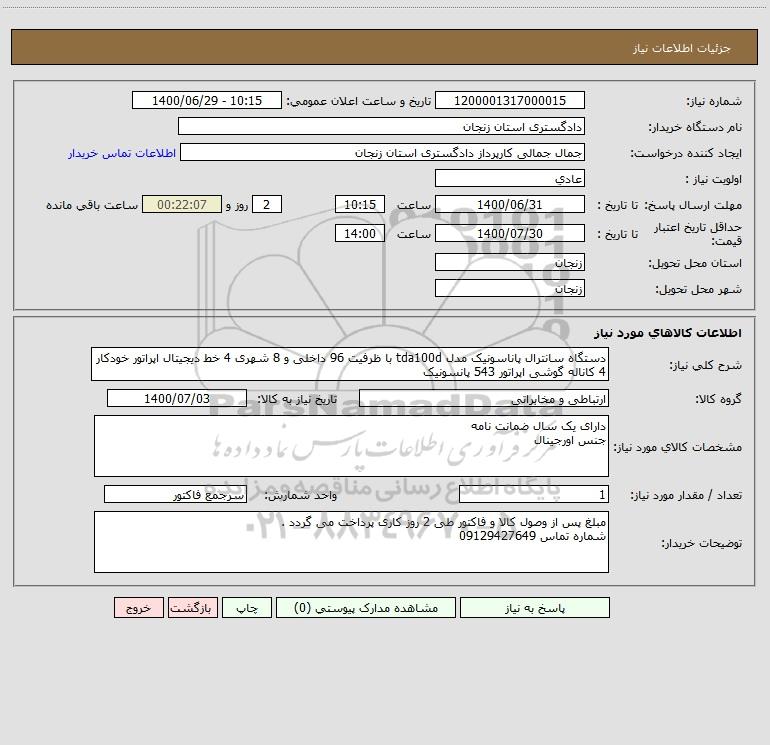
Task: Click the label 'شرح کلی نیاز:'
Action: click(706, 365)
